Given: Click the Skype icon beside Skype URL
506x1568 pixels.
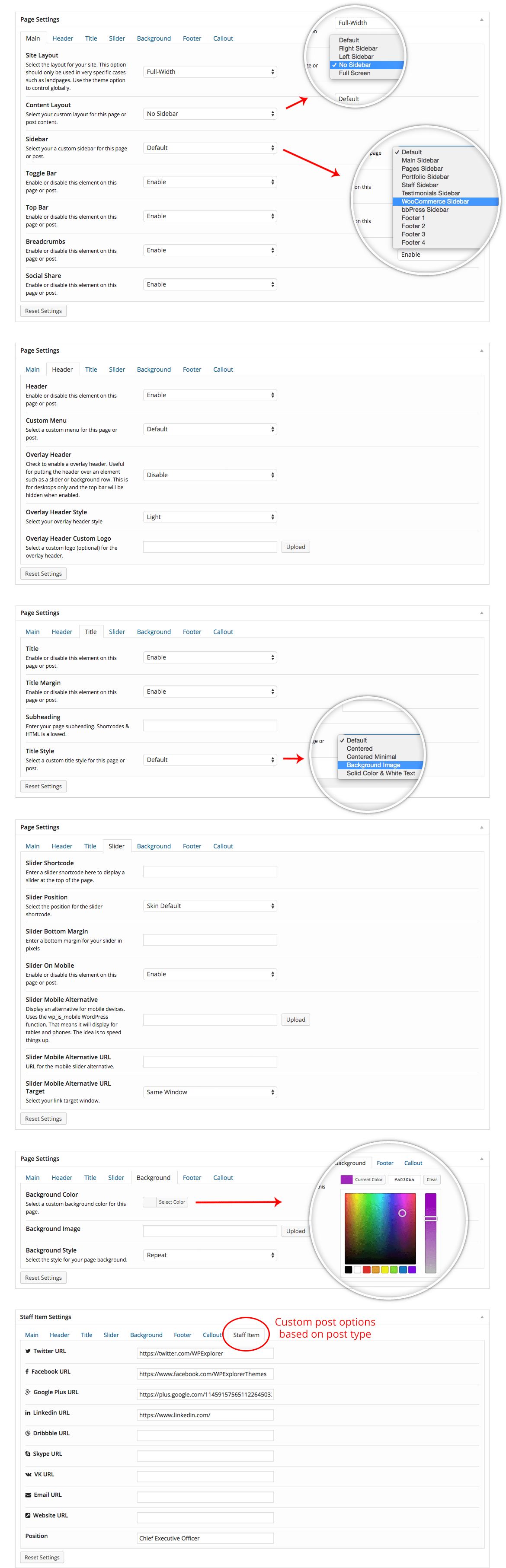Looking at the screenshot, I should point(28,1453).
